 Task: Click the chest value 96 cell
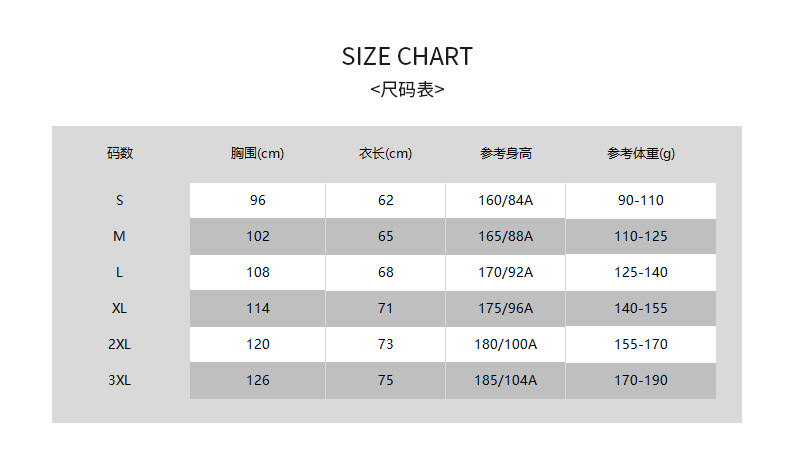coord(258,200)
